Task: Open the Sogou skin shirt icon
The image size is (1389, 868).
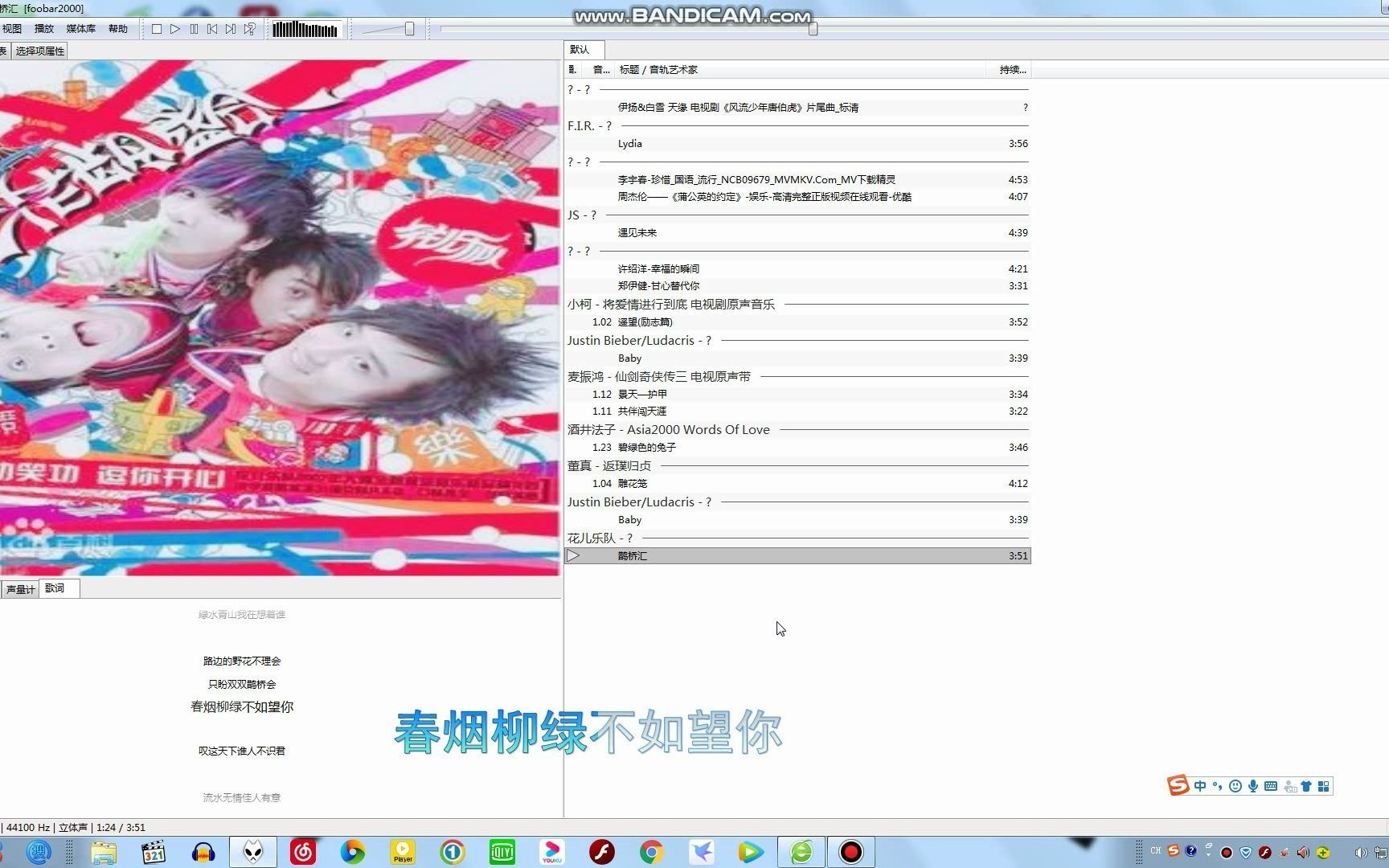Action: pos(1306,786)
